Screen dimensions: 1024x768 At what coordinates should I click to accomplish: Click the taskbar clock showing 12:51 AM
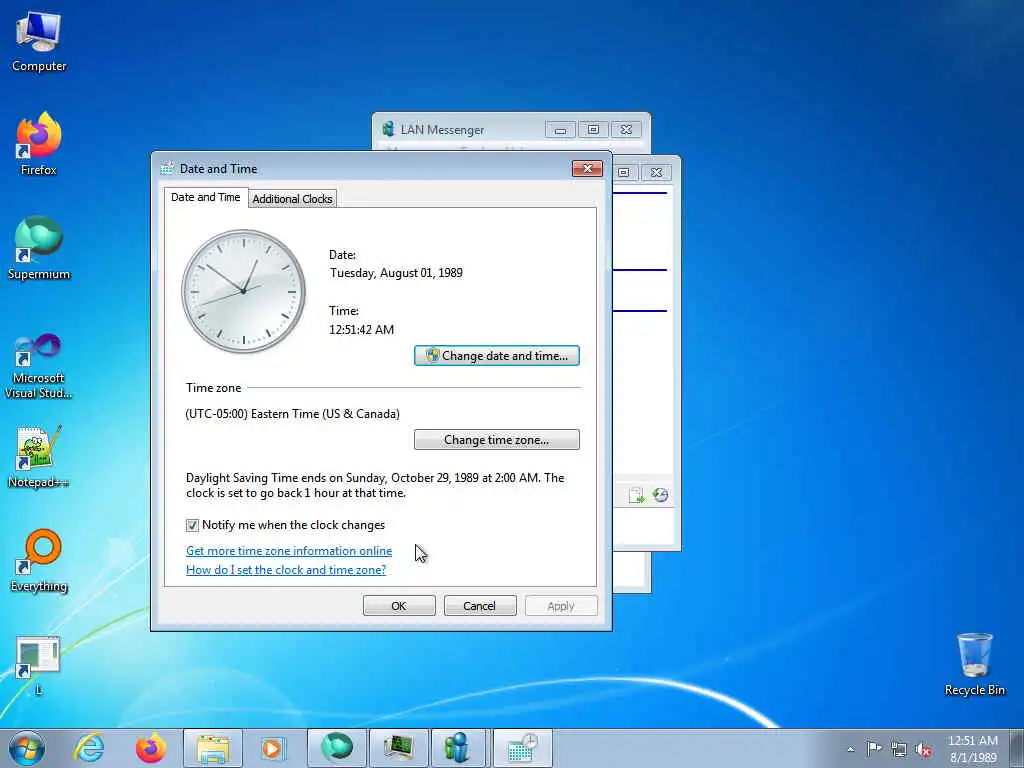tap(972, 749)
